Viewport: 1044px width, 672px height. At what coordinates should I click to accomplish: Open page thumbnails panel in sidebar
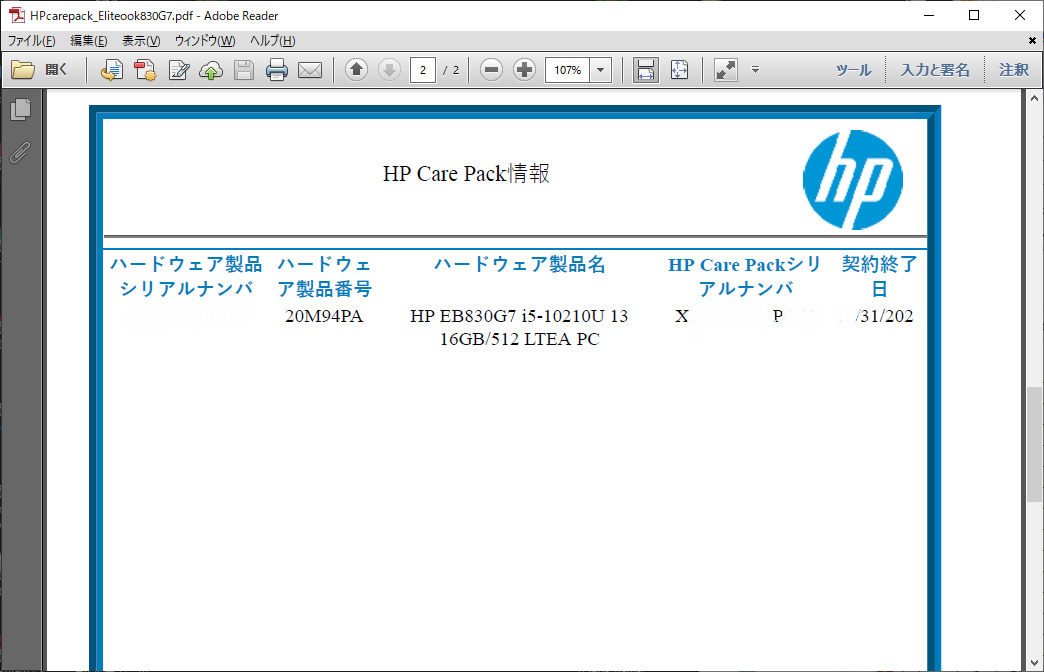point(20,110)
